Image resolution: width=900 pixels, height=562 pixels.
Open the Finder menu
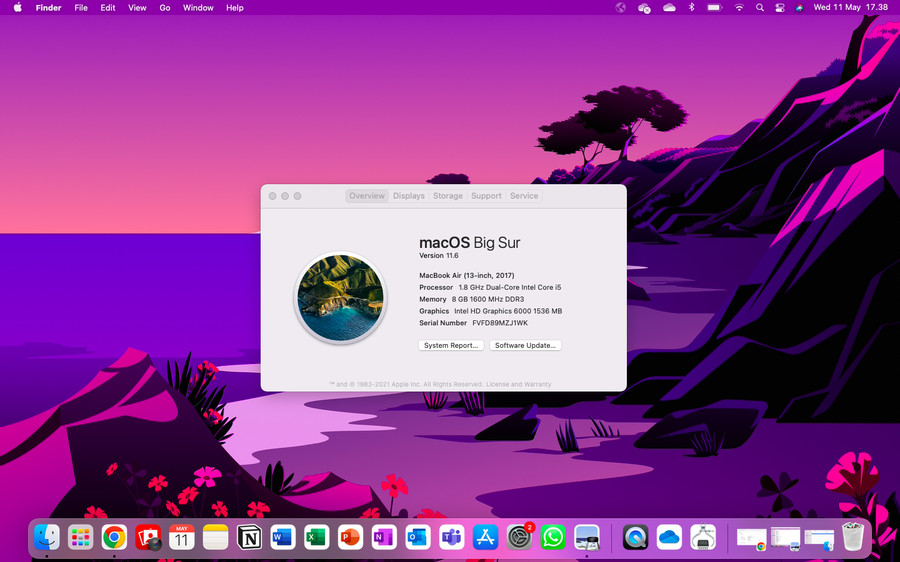(48, 7)
